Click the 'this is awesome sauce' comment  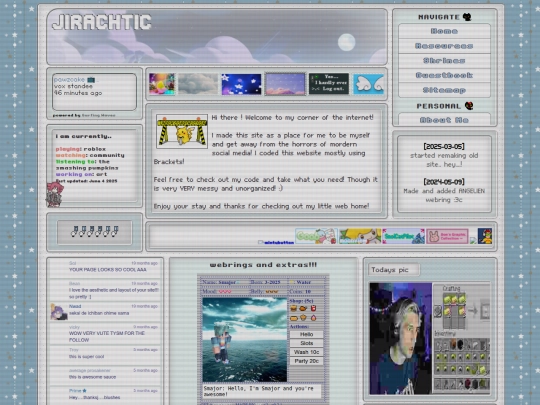pyautogui.click(x=92, y=377)
